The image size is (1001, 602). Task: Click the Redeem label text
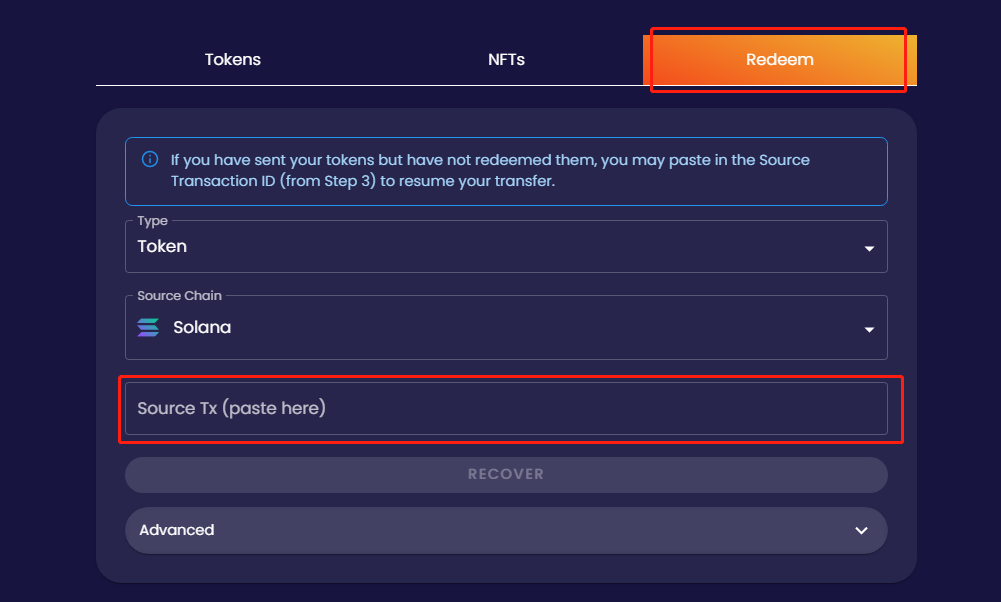pos(779,59)
